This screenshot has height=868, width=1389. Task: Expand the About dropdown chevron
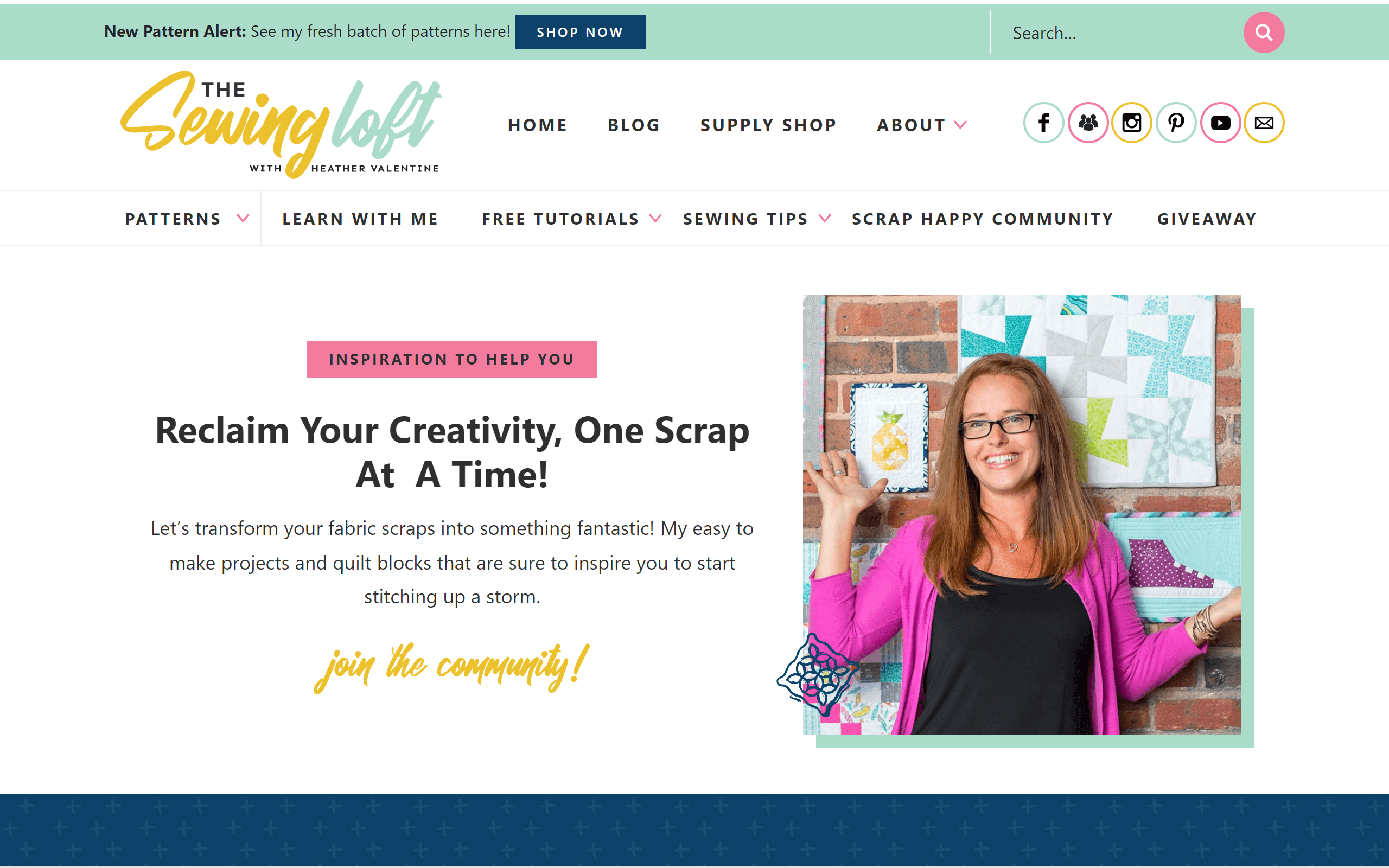click(x=961, y=125)
